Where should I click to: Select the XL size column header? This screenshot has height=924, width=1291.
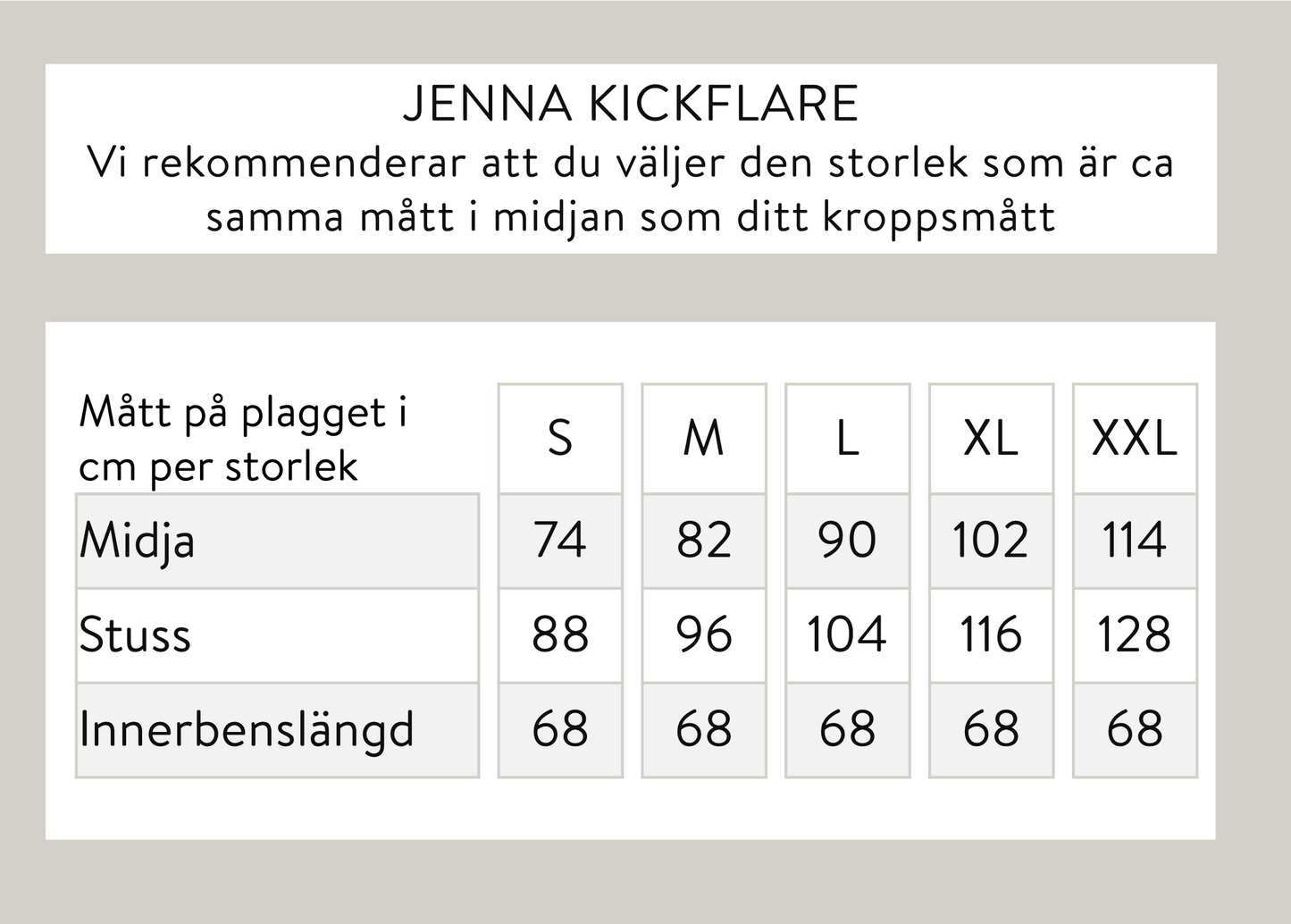tap(991, 439)
